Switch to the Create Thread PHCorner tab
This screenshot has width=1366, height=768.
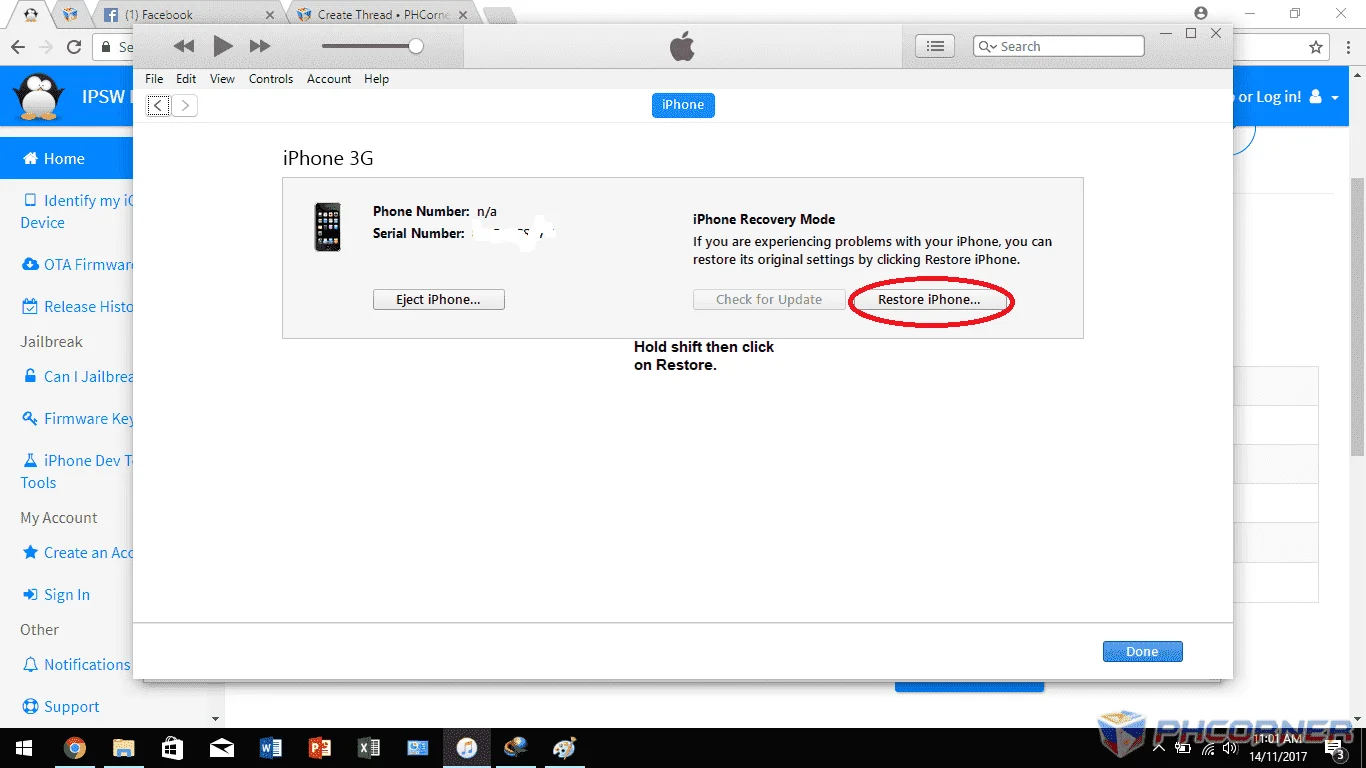pyautogui.click(x=383, y=15)
